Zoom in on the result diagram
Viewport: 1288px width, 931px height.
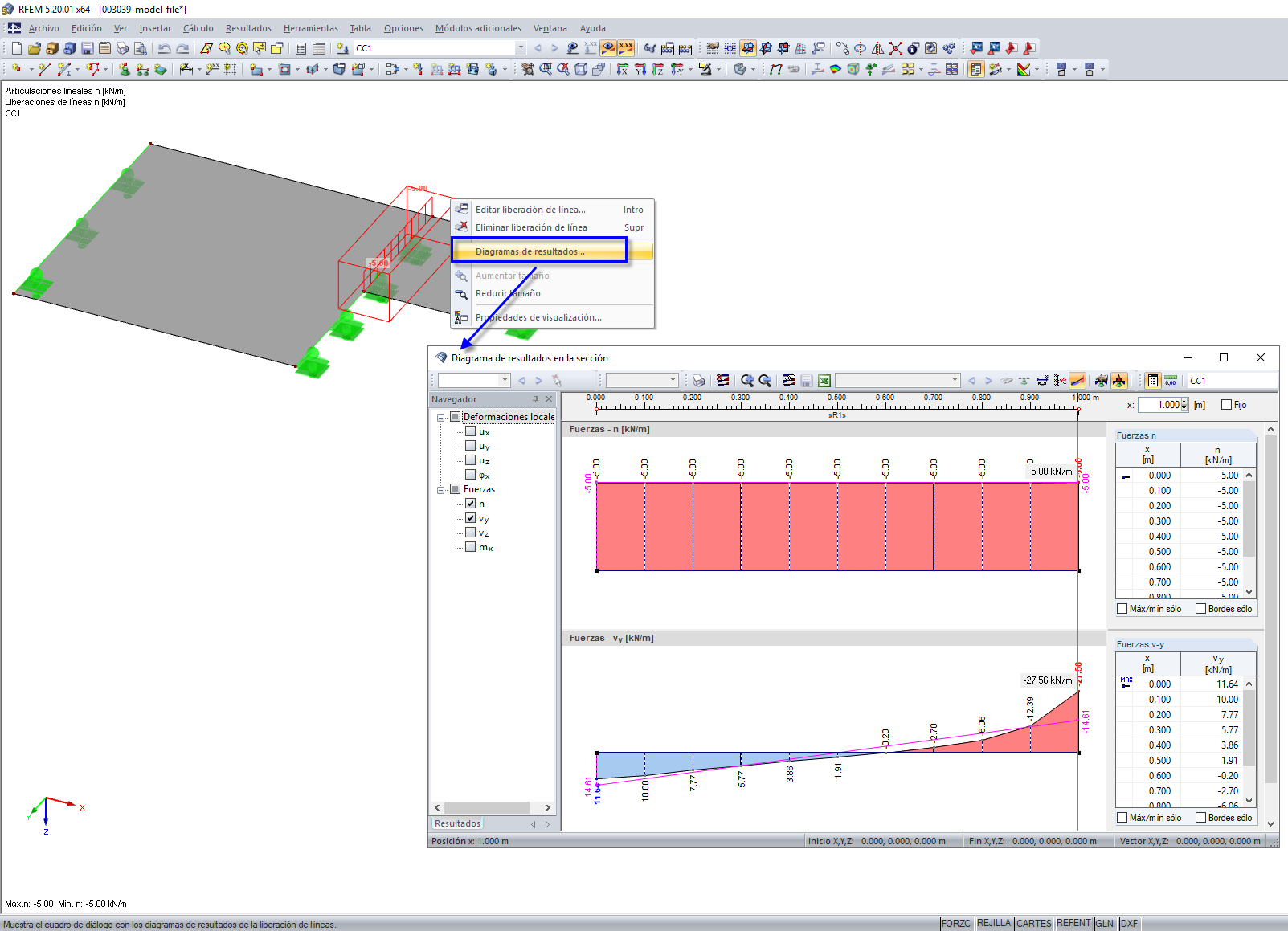click(747, 381)
